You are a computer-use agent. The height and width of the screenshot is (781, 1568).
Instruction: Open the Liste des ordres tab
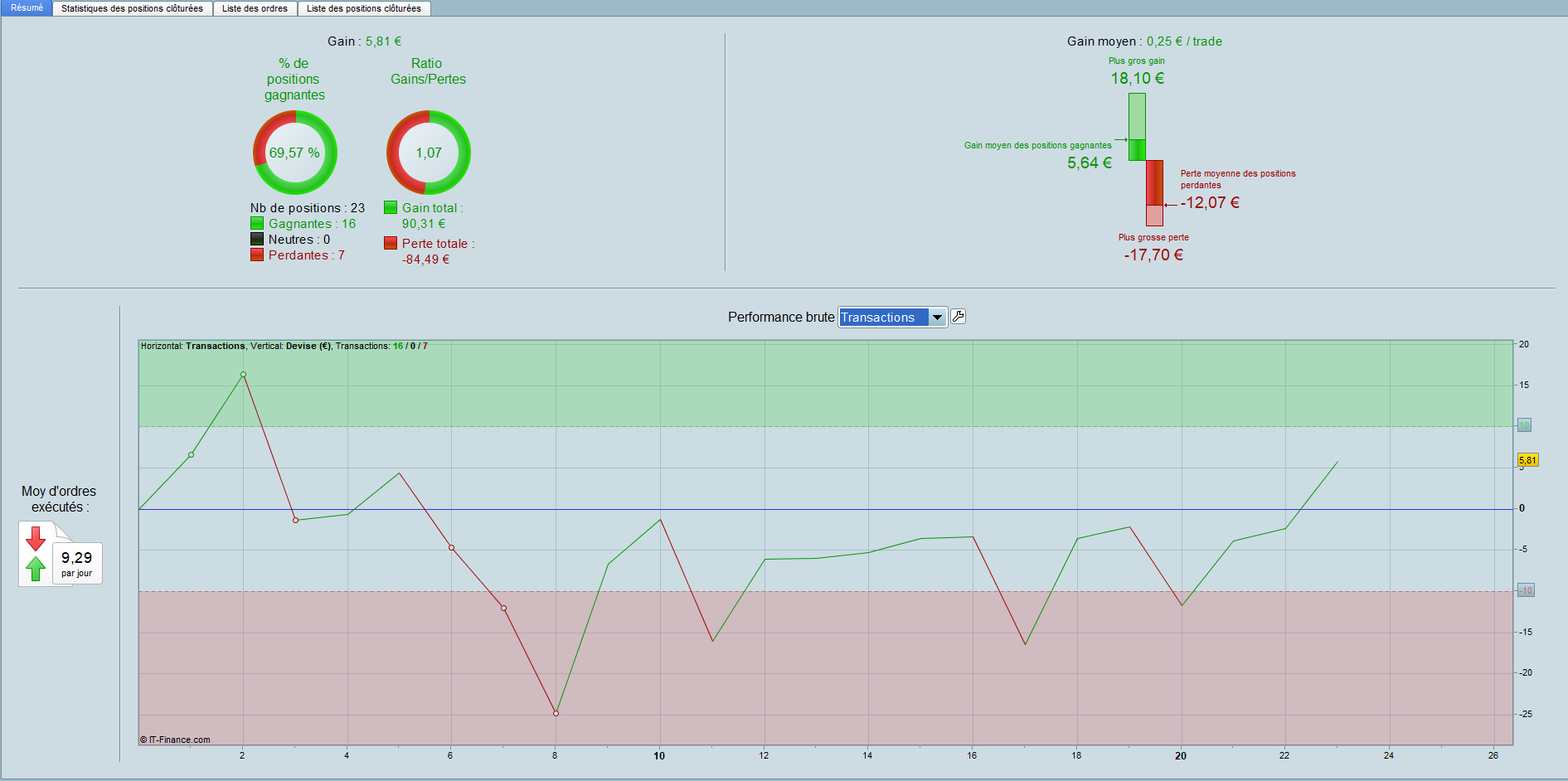click(x=255, y=8)
